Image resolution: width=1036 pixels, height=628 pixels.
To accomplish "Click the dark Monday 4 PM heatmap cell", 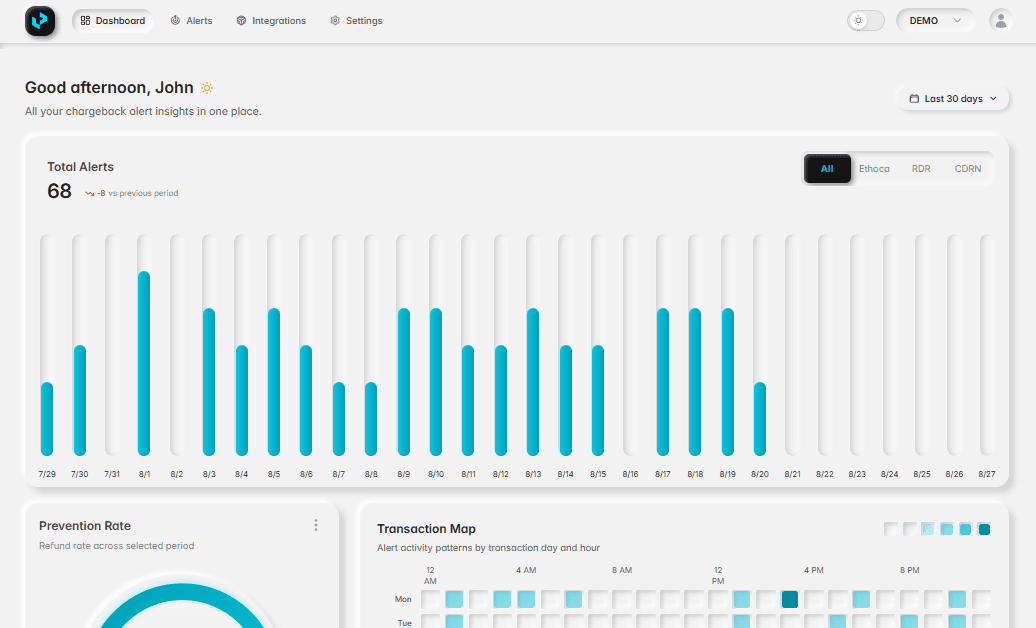I will (790, 599).
